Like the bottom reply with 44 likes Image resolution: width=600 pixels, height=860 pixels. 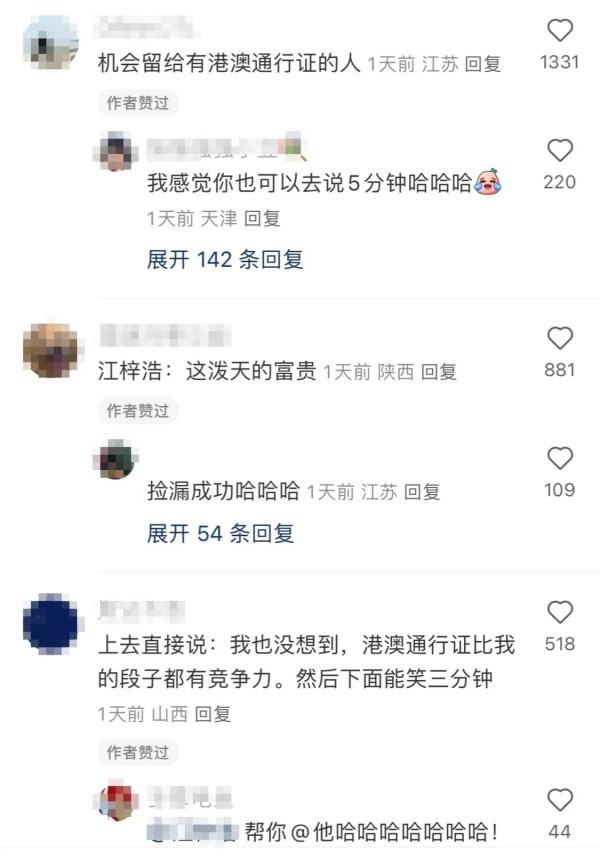[x=559, y=800]
